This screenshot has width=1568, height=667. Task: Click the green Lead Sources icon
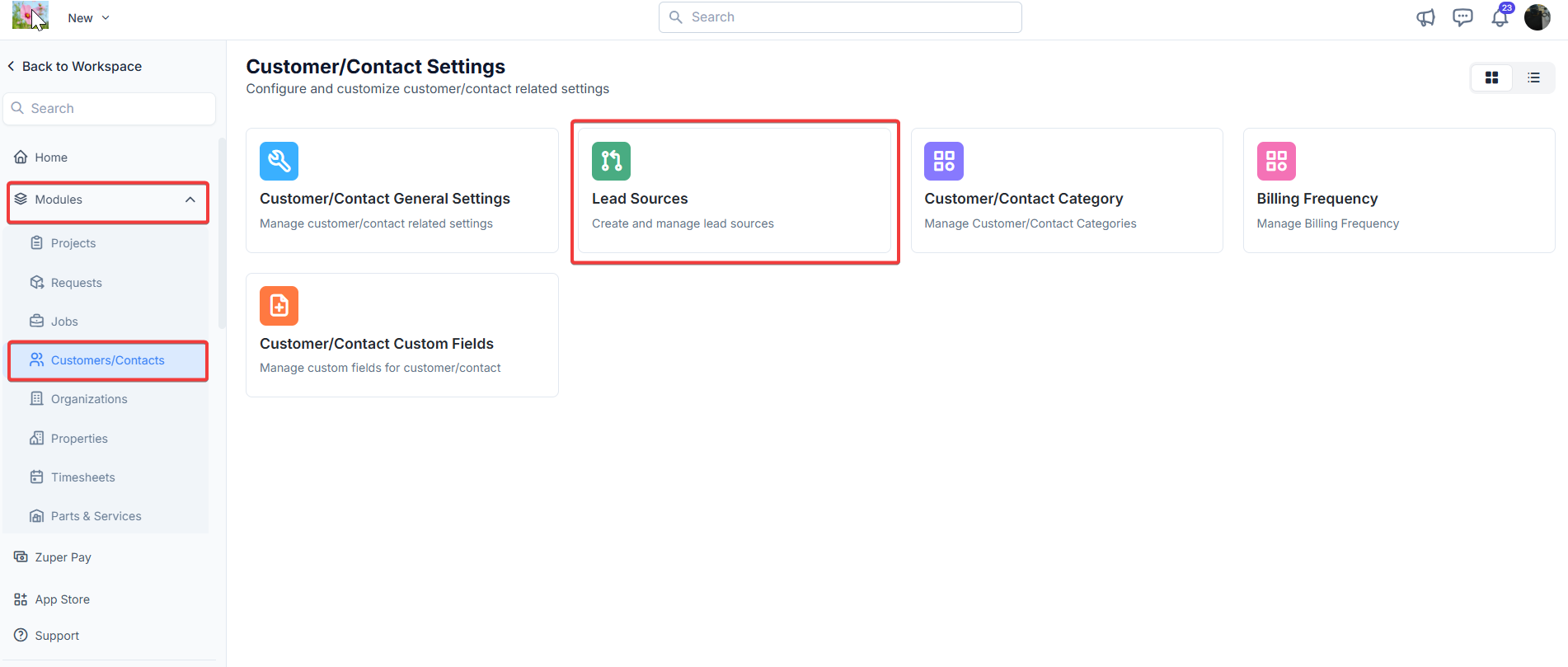(x=611, y=161)
